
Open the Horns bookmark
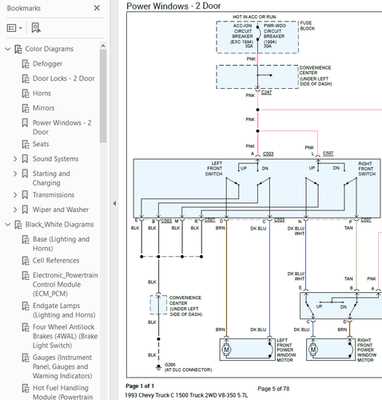click(42, 93)
